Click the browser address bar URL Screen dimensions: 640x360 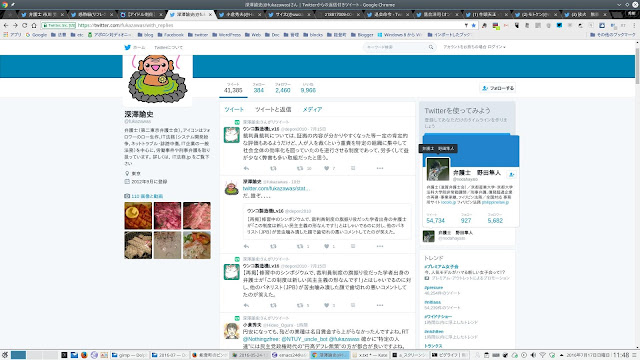126,25
